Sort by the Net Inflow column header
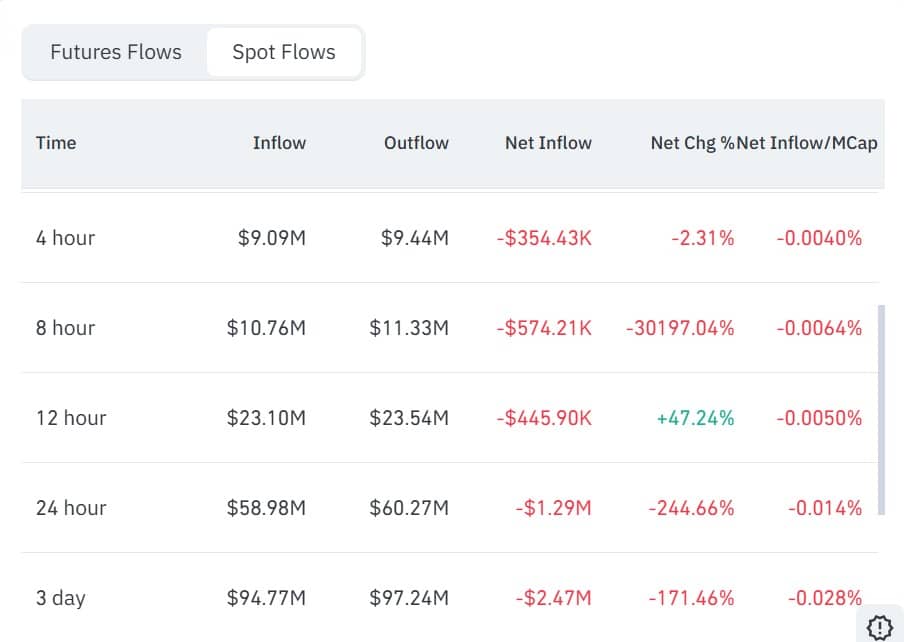Image resolution: width=904 pixels, height=642 pixels. point(548,143)
